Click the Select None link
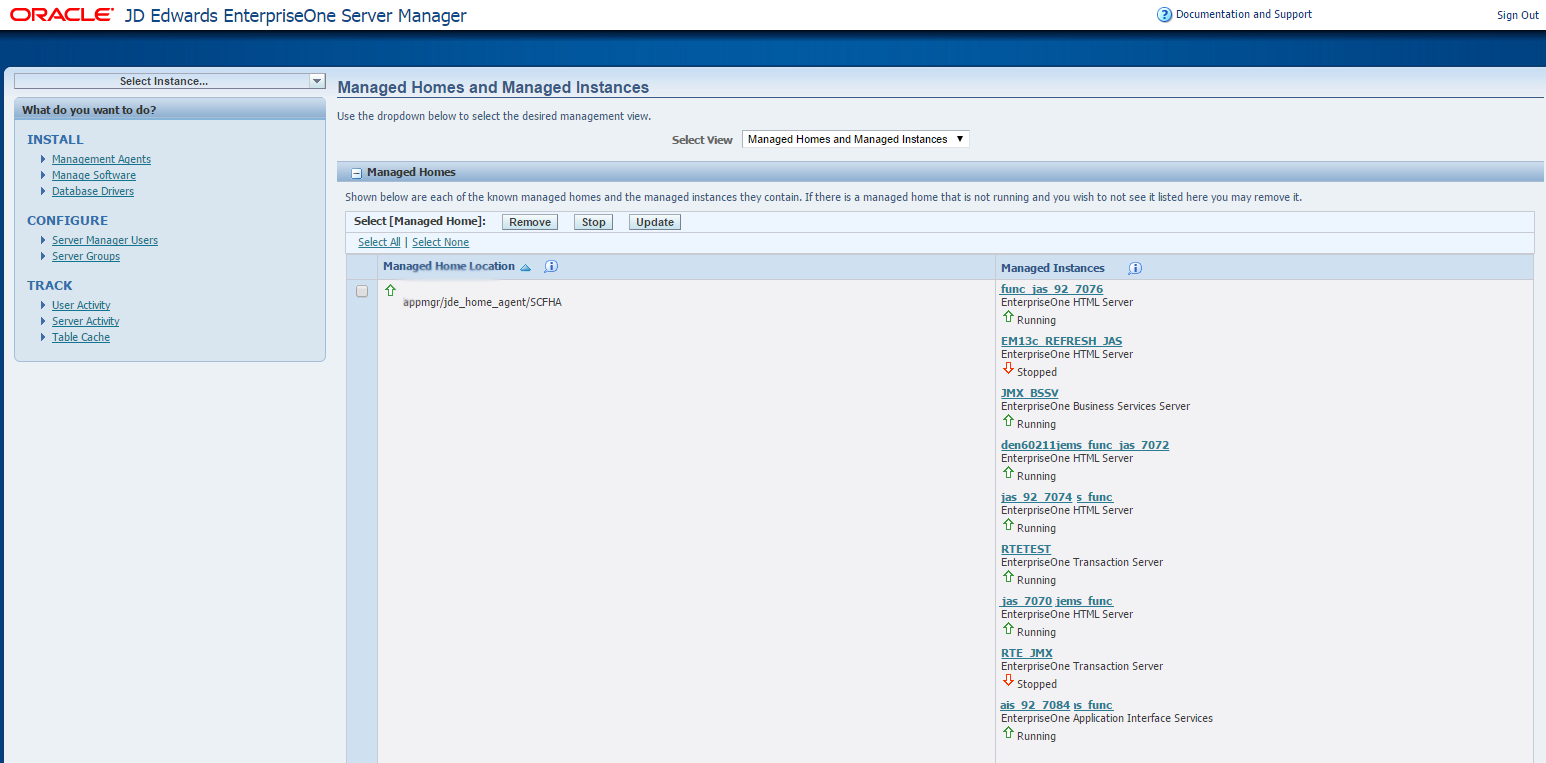The height and width of the screenshot is (763, 1546). tap(440, 242)
